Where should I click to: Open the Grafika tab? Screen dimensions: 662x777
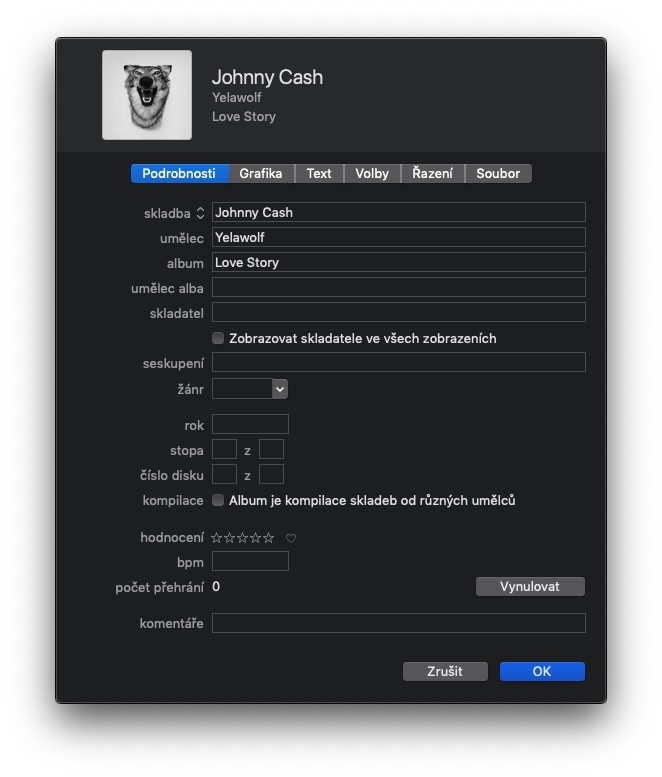coord(261,173)
